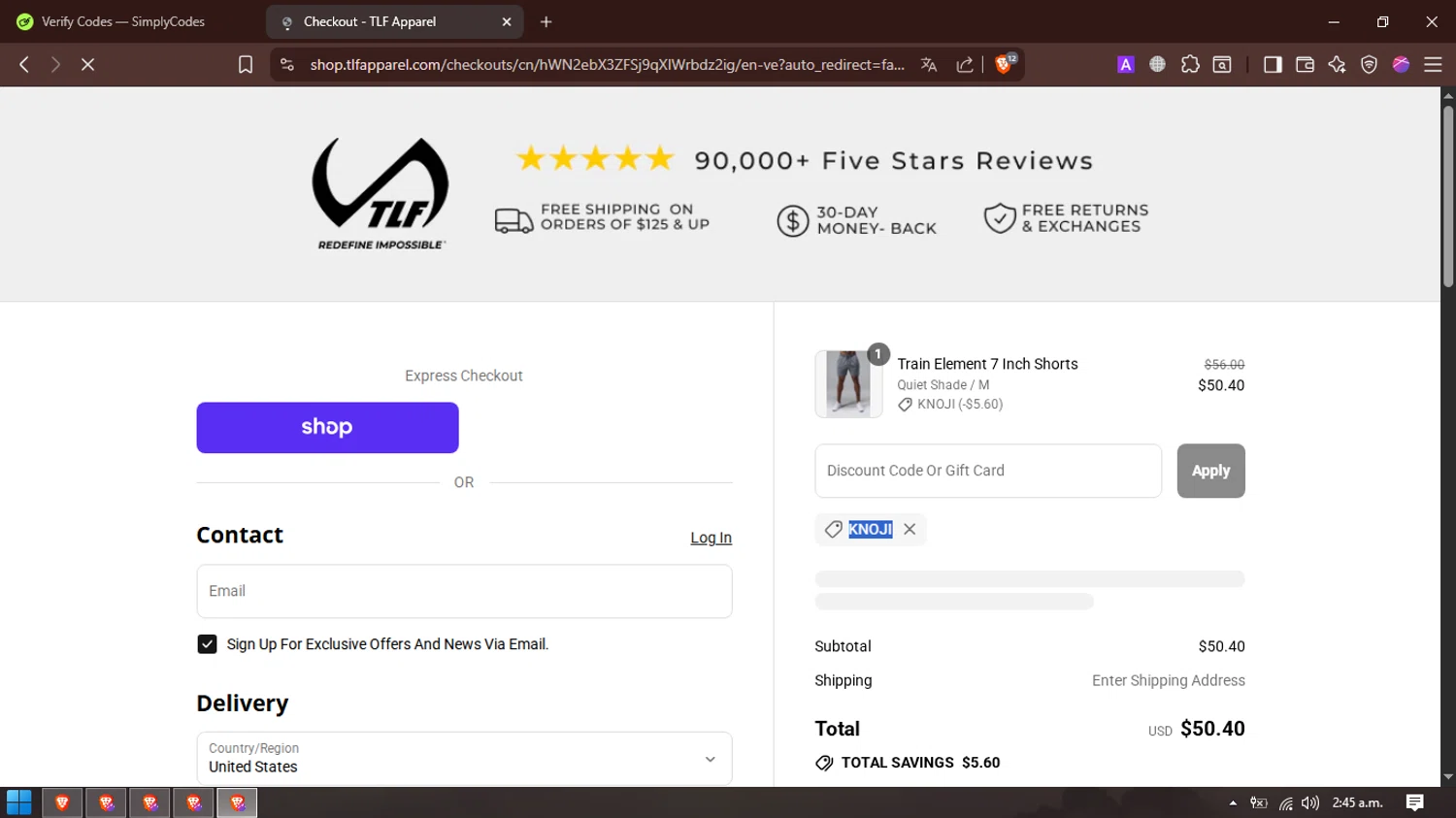Viewport: 1456px width, 818px height.
Task: Share this page via share icon
Action: pyautogui.click(x=965, y=64)
